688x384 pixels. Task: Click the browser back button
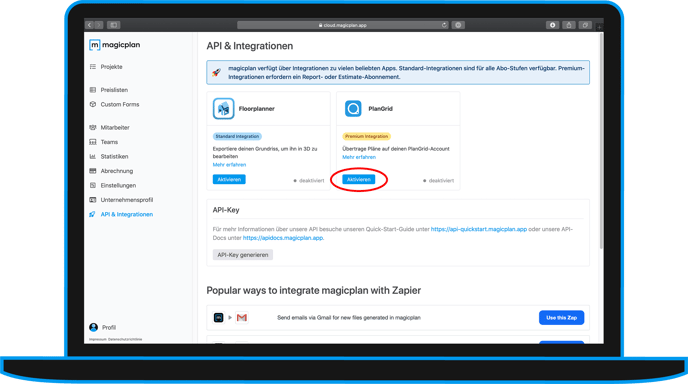point(90,25)
